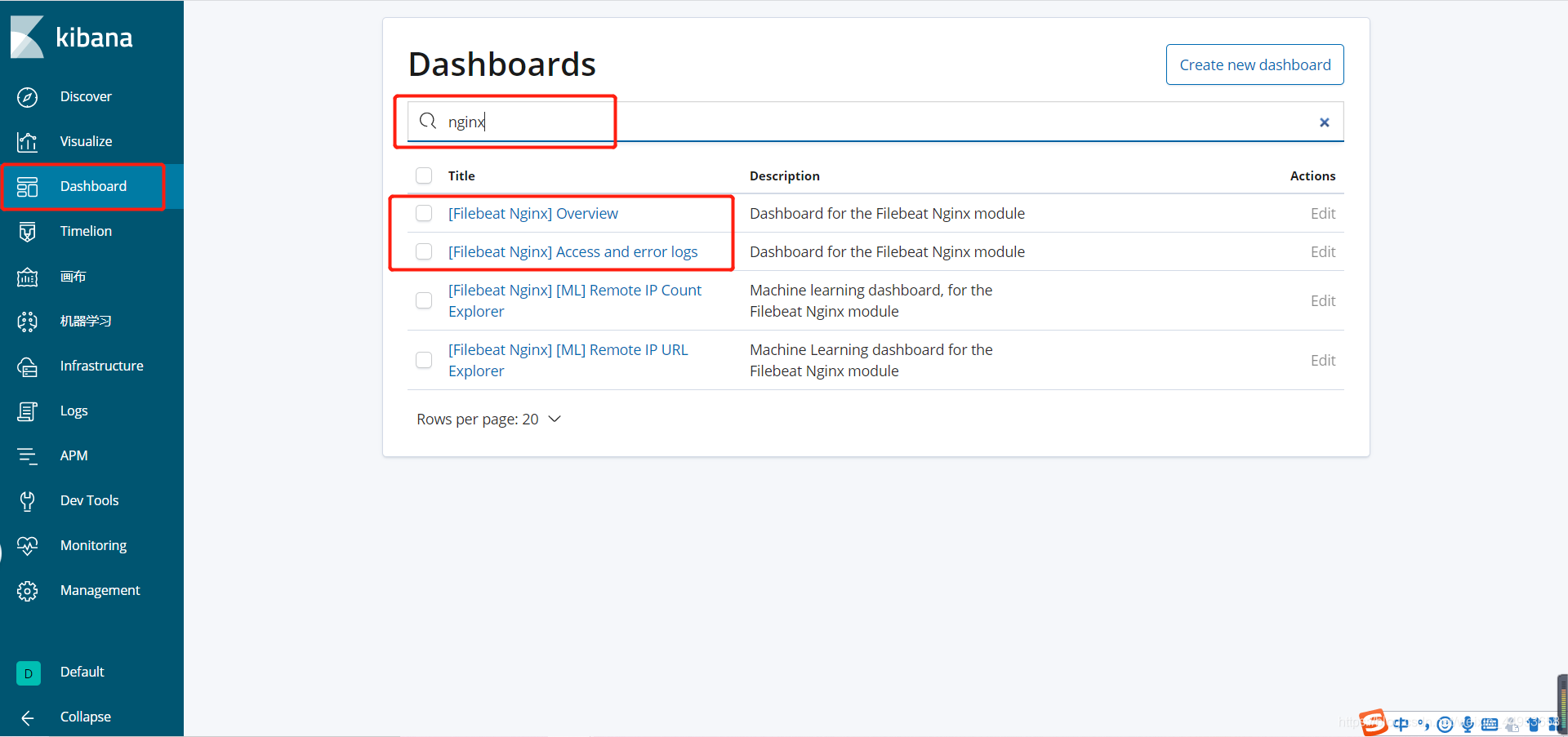Go to Timelion menu item
Viewport: 1568px width, 737px height.
[86, 231]
